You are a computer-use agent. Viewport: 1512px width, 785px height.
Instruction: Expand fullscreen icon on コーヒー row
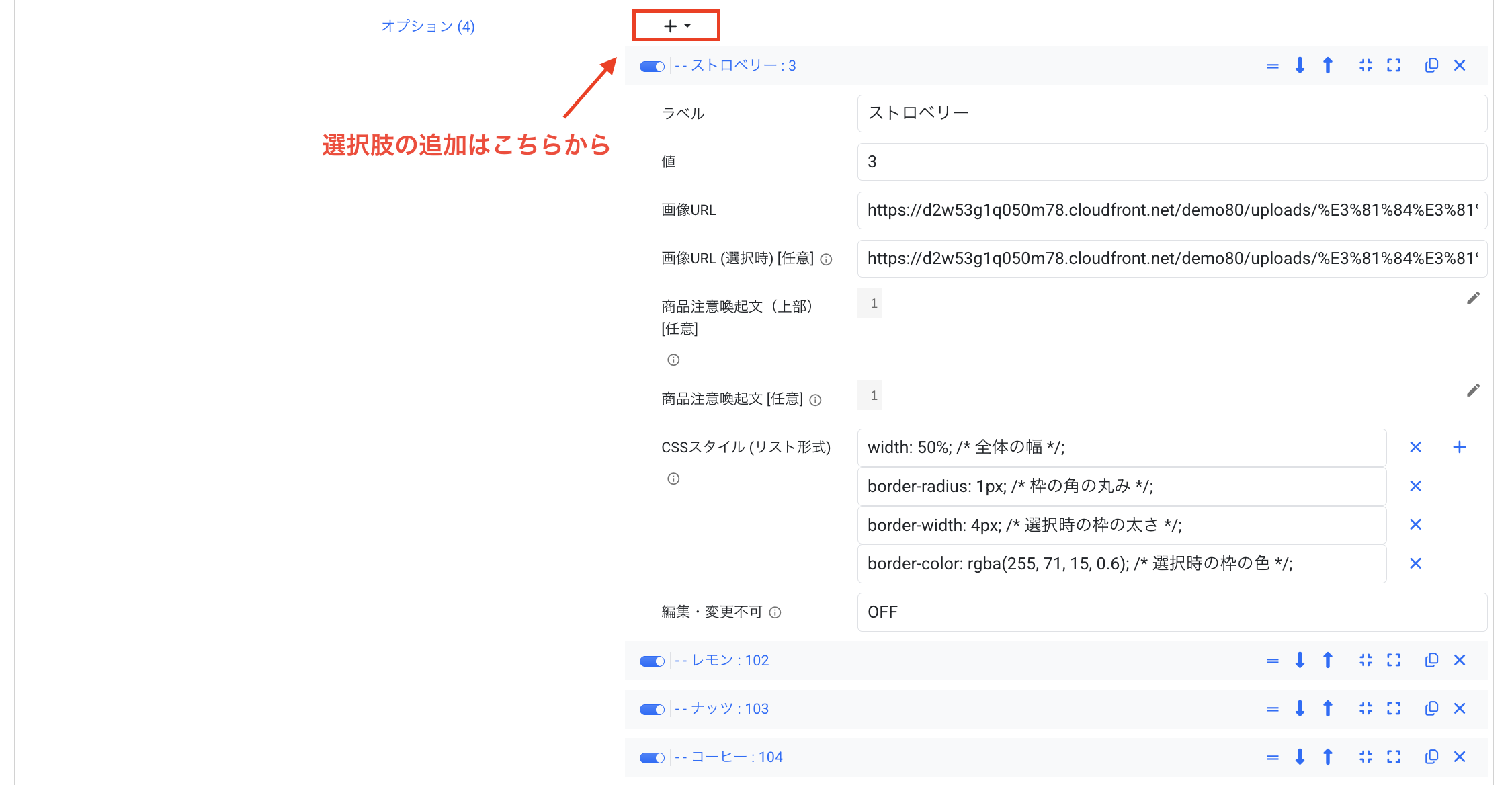[x=1394, y=757]
